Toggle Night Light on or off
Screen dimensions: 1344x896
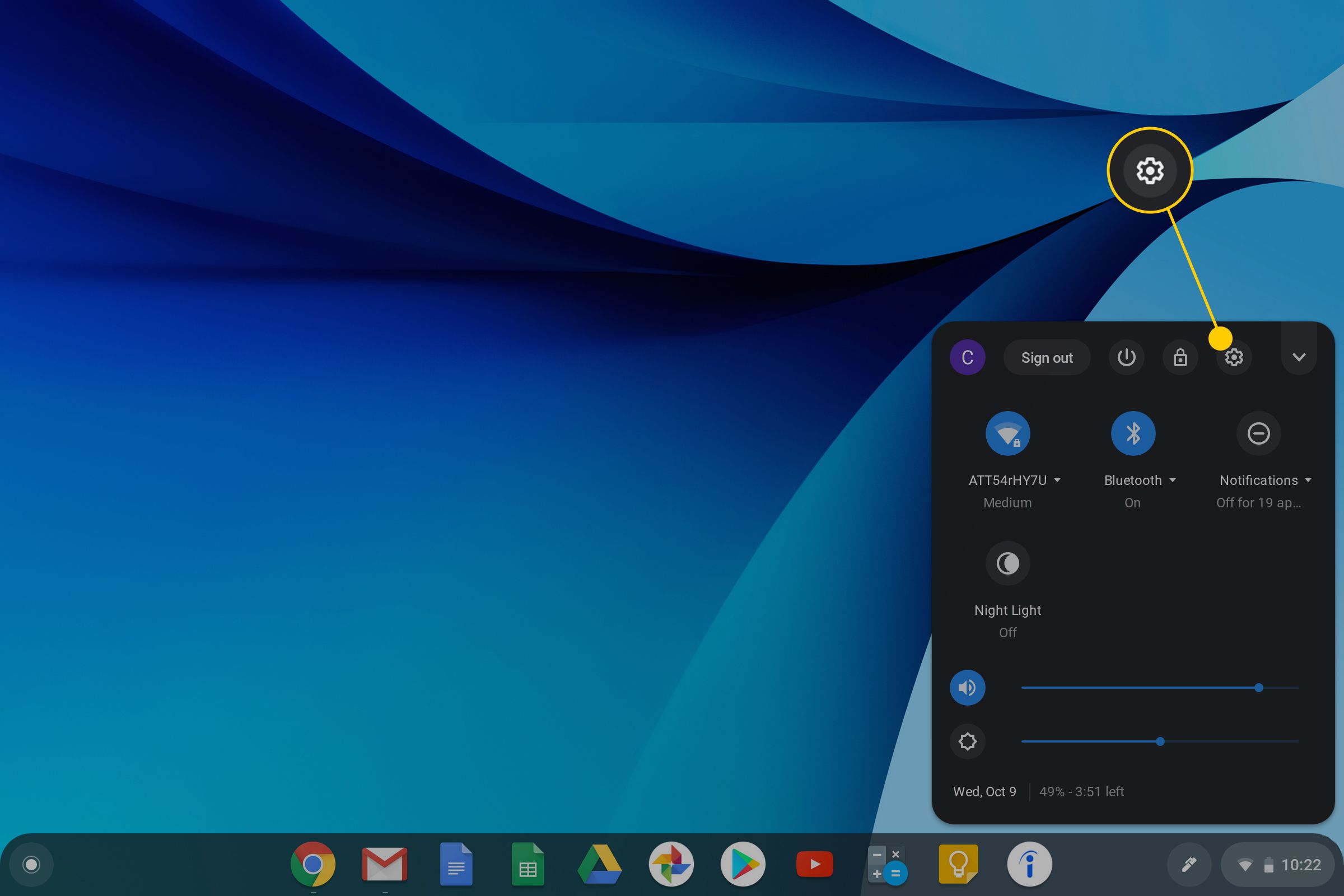tap(1007, 564)
